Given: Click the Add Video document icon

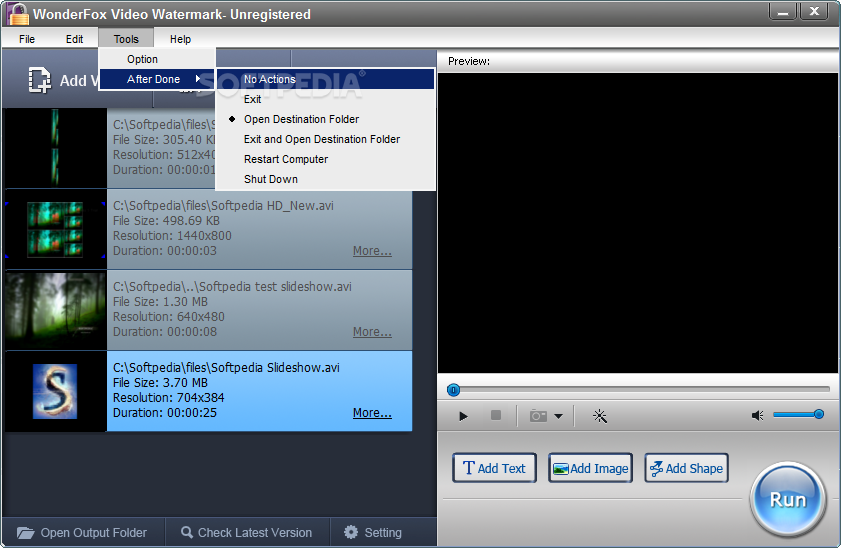Looking at the screenshot, I should coord(39,80).
